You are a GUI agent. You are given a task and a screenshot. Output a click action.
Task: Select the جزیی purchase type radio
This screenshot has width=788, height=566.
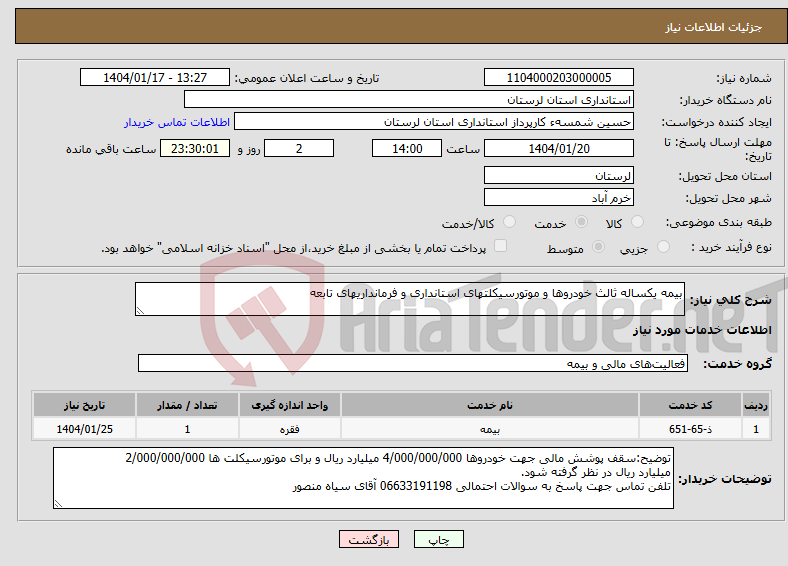(x=663, y=246)
